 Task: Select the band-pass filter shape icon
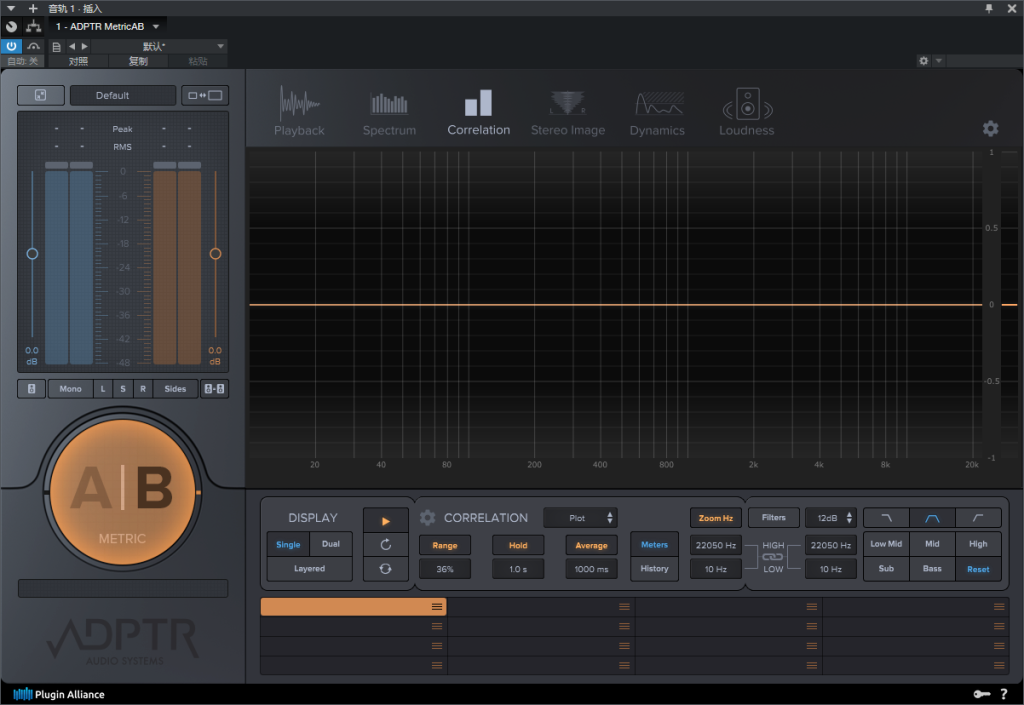pyautogui.click(x=932, y=518)
